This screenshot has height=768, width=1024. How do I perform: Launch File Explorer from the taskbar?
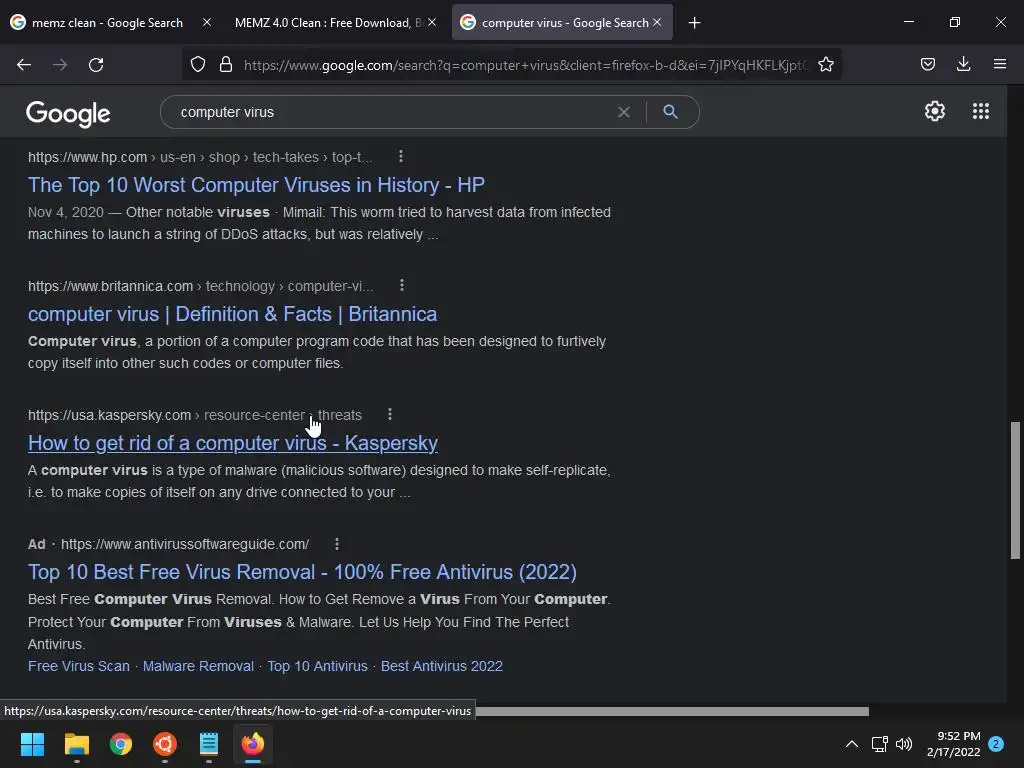coord(76,744)
